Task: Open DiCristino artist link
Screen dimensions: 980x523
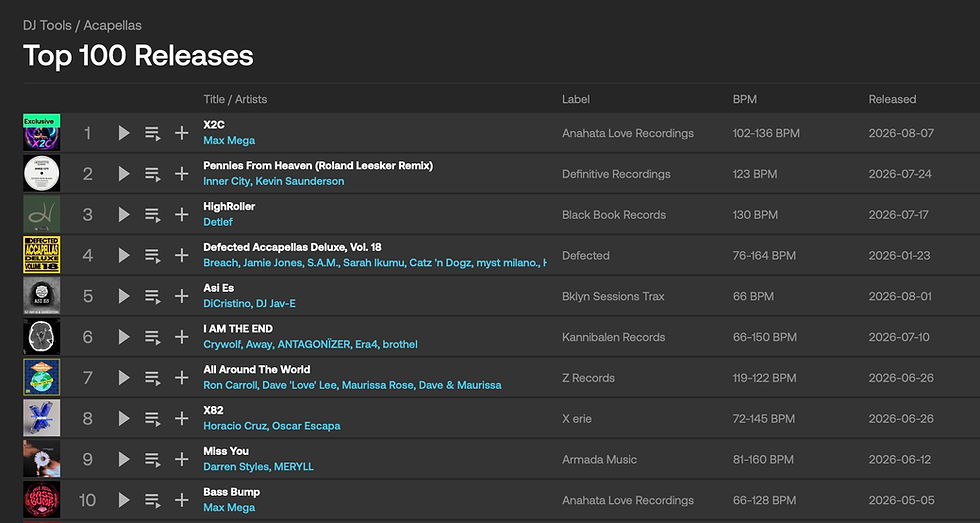Action: (227, 304)
